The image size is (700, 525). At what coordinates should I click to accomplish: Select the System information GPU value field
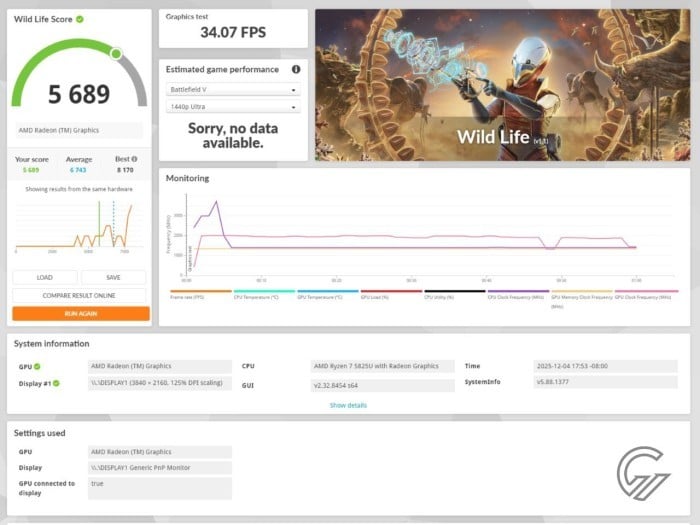coord(160,366)
